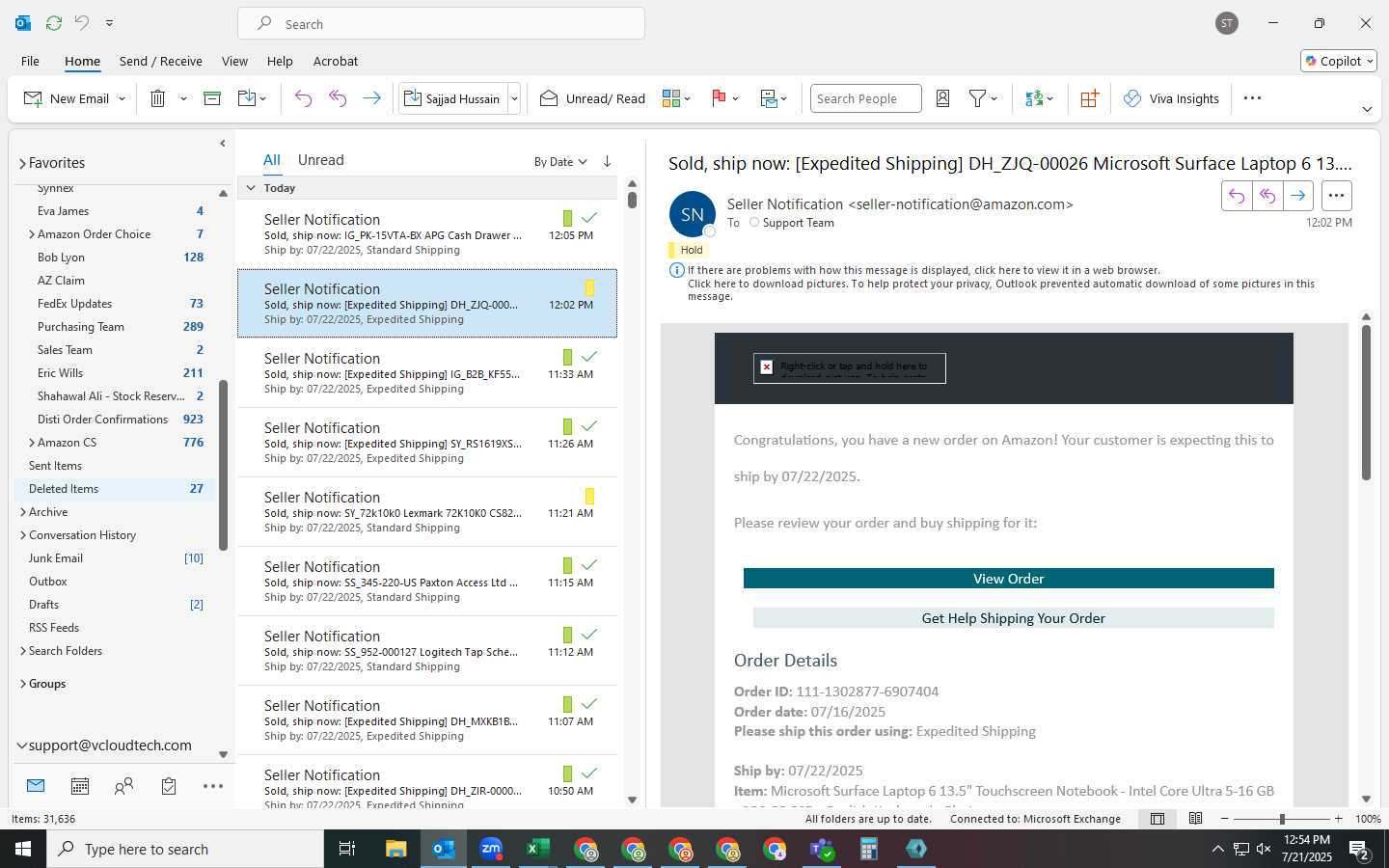1389x868 pixels.
Task: Click the yellow Hold category tag
Action: [x=689, y=250]
